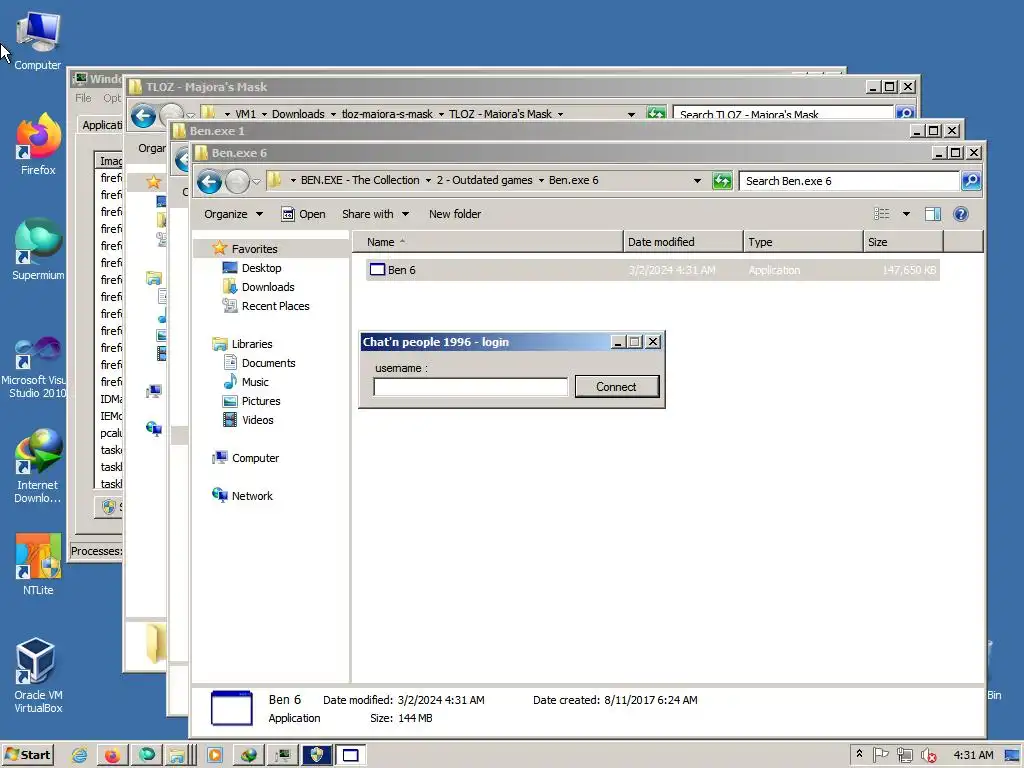Click Action Center flag tray icon
This screenshot has height=768, width=1024.
pos(880,755)
